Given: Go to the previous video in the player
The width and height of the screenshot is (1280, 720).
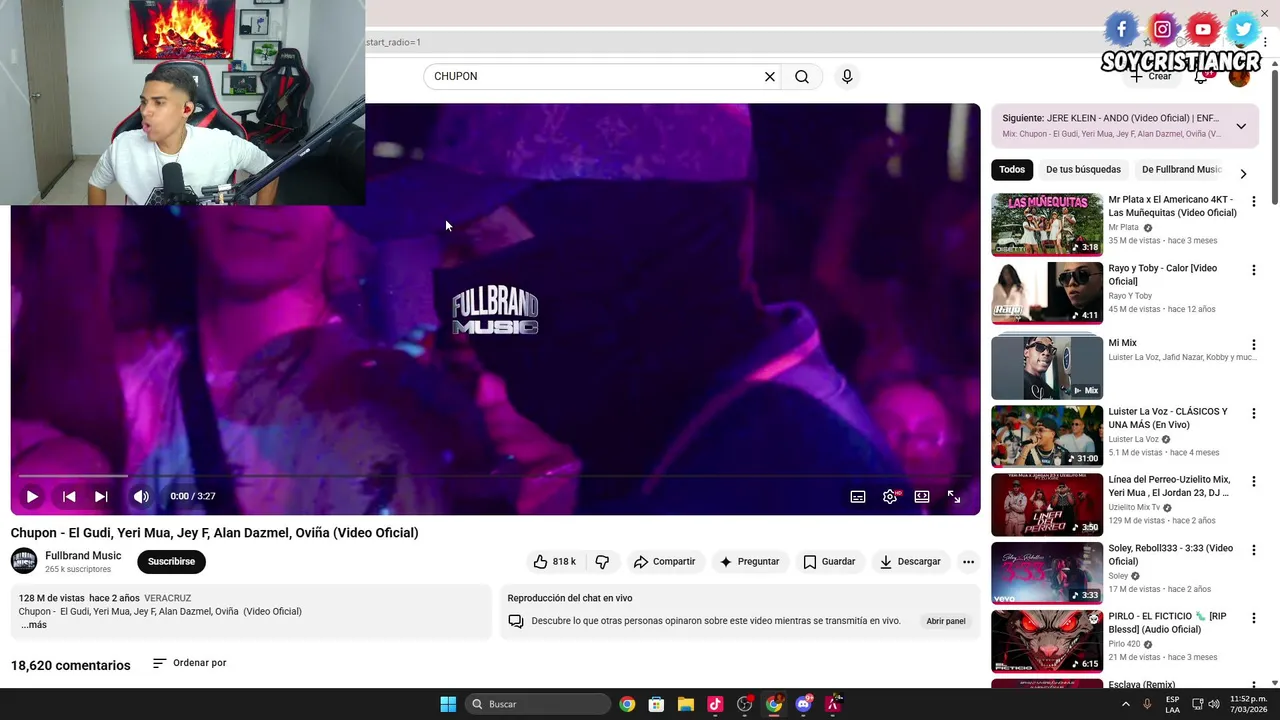Looking at the screenshot, I should pyautogui.click(x=69, y=496).
